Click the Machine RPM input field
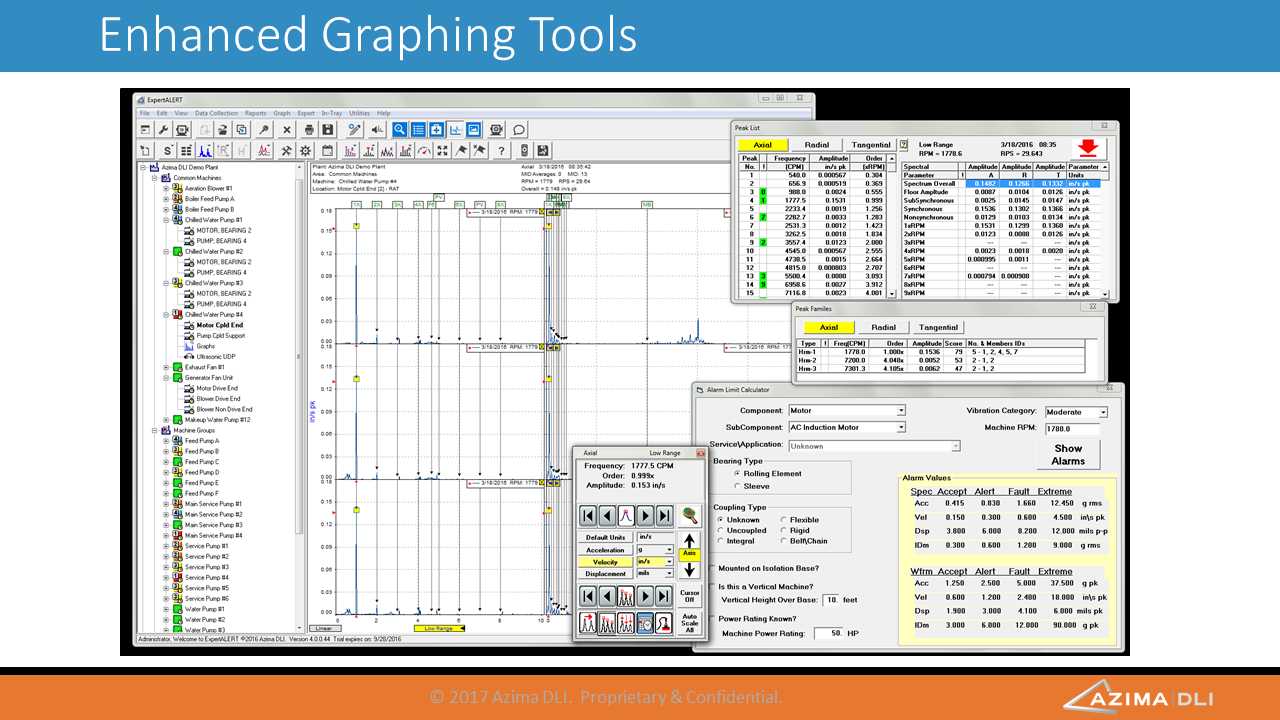This screenshot has height=720, width=1280. pyautogui.click(x=1071, y=429)
